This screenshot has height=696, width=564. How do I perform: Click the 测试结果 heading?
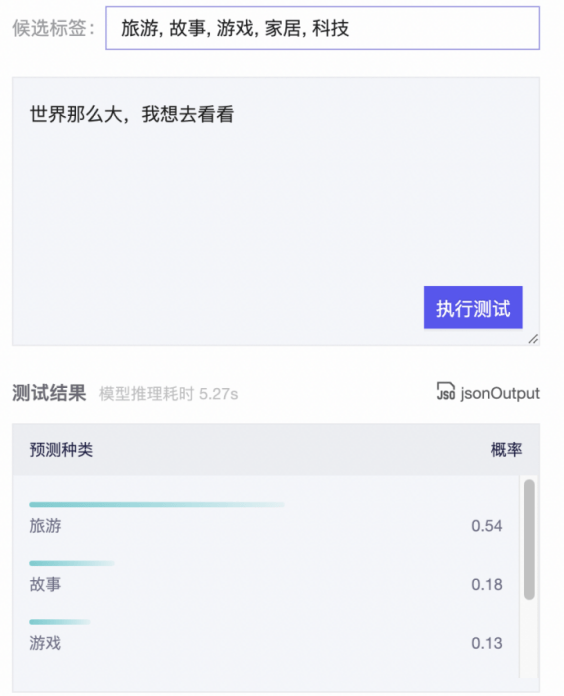pos(49,393)
